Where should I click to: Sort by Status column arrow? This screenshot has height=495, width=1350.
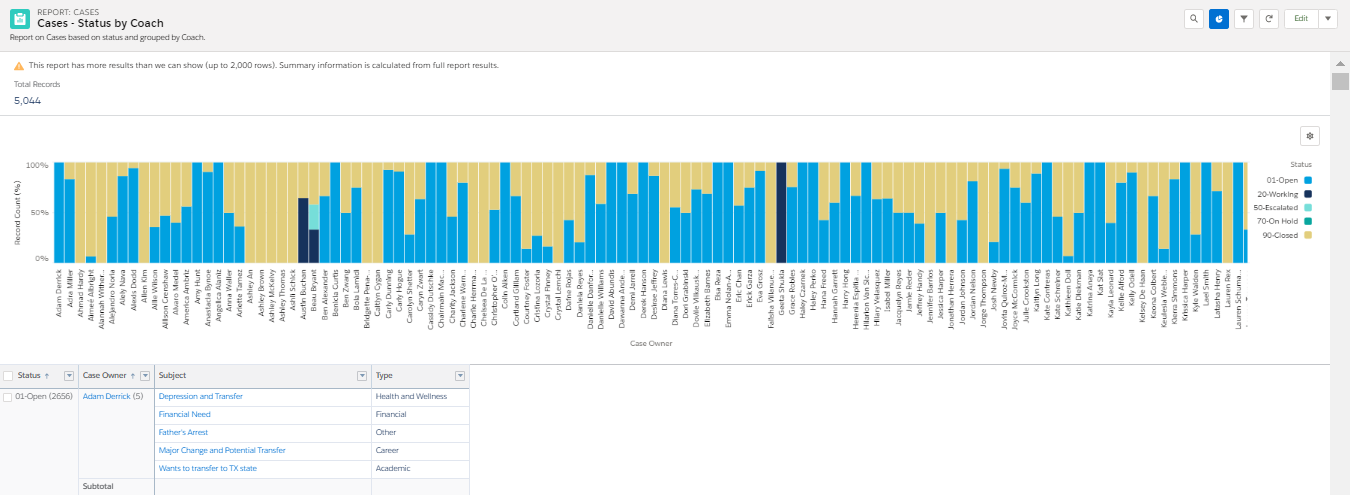tap(47, 376)
